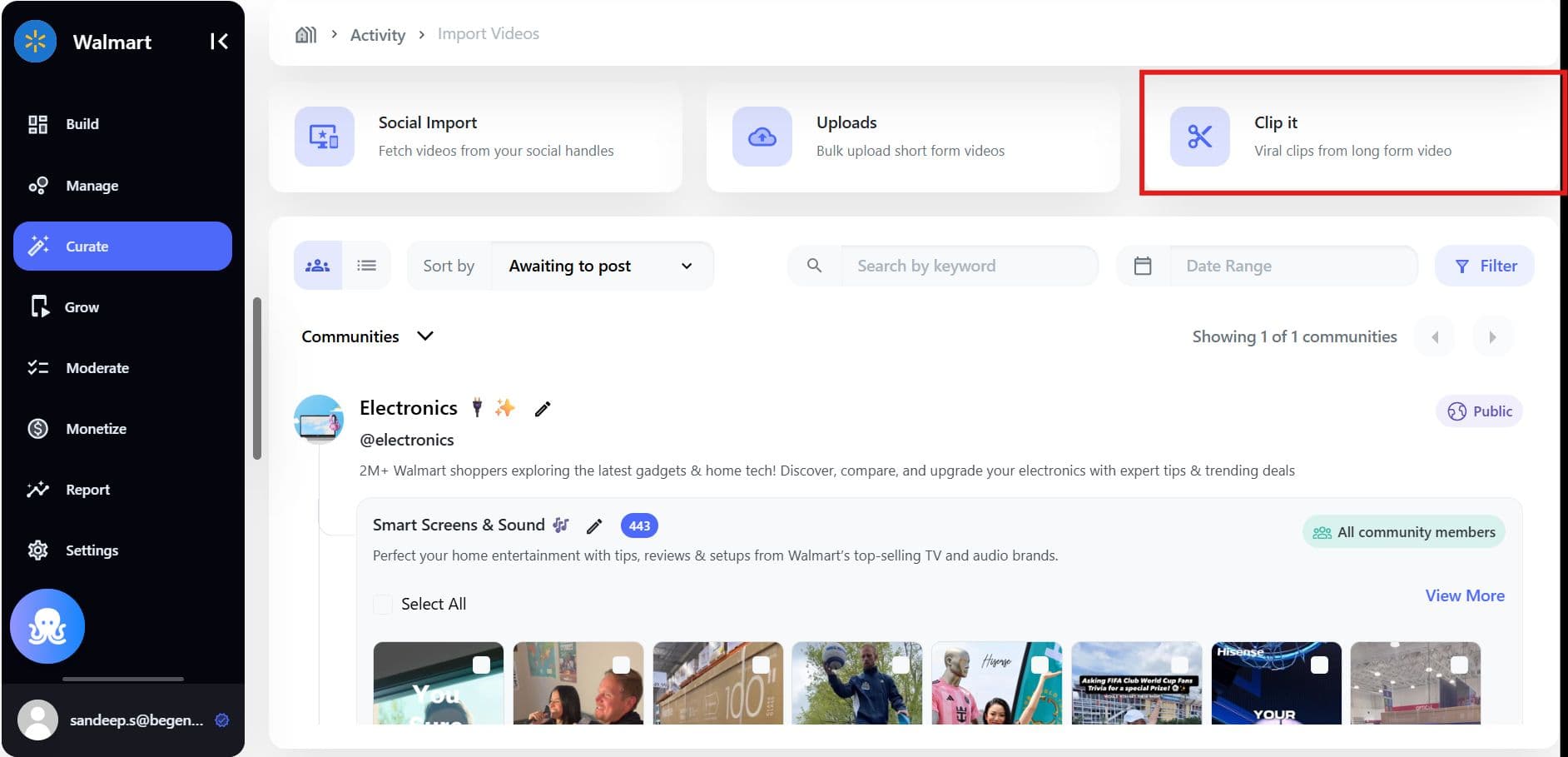Switch to communities grouped view
Screen dimensions: 1568x757
pyautogui.click(x=318, y=266)
